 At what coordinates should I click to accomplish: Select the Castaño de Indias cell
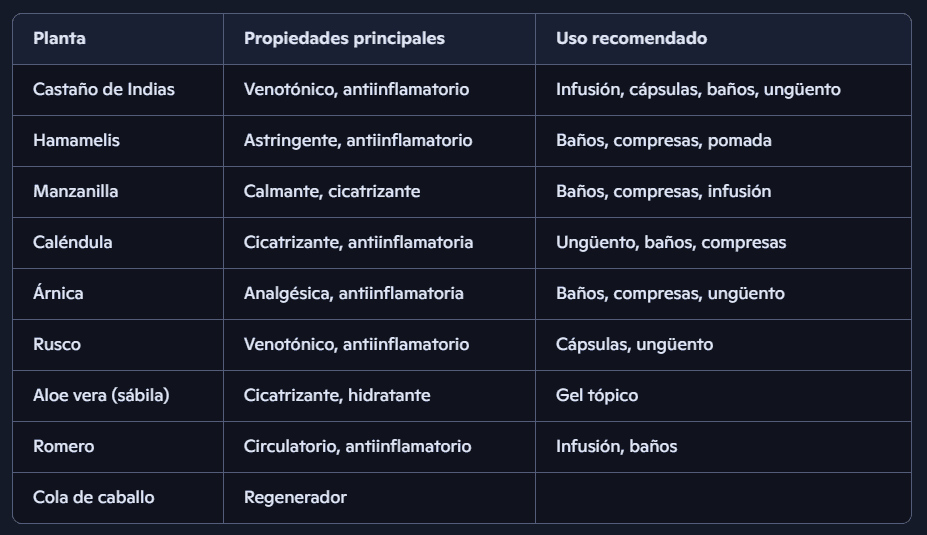click(x=104, y=89)
